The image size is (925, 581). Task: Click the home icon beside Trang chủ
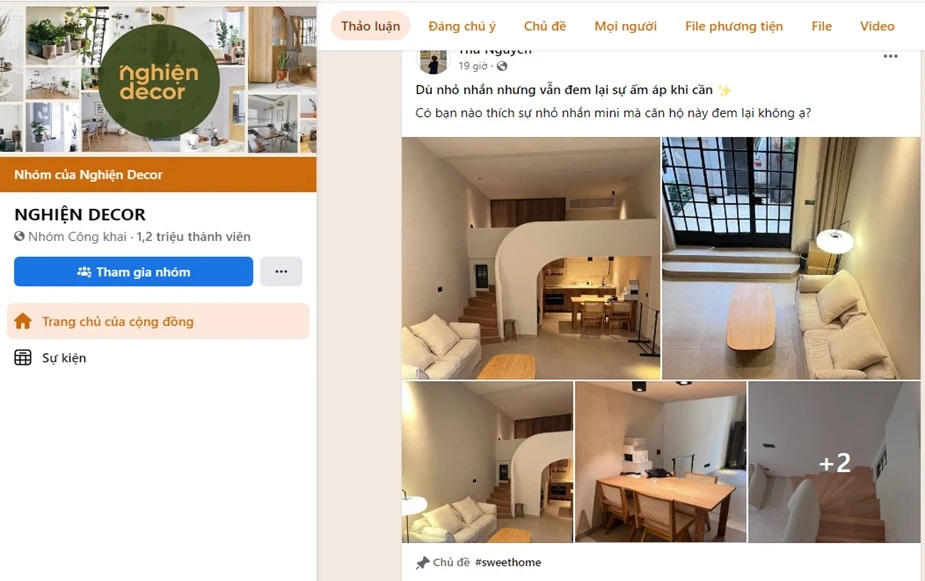pos(23,321)
